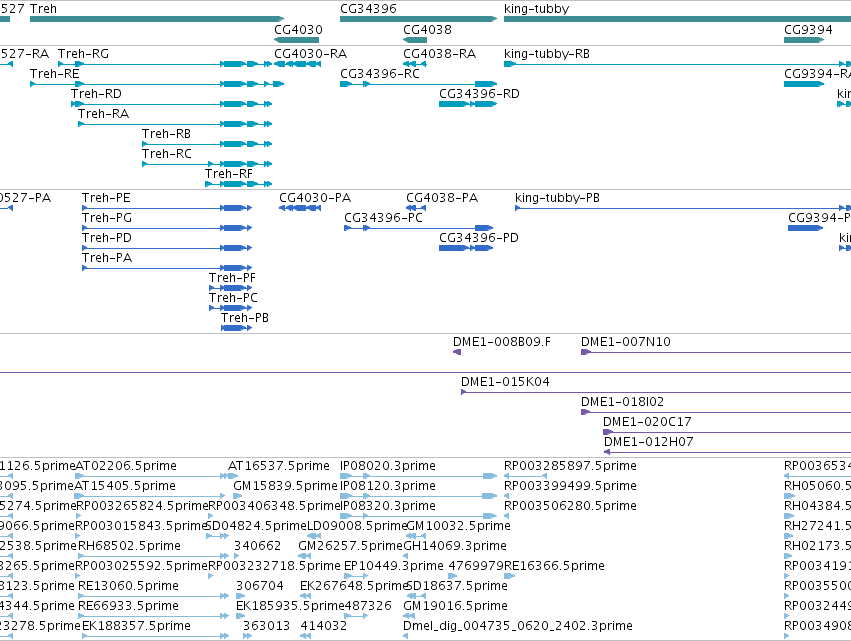Select protein king-tubby-PB
Viewport: 851px width, 641px height.
click(683, 208)
